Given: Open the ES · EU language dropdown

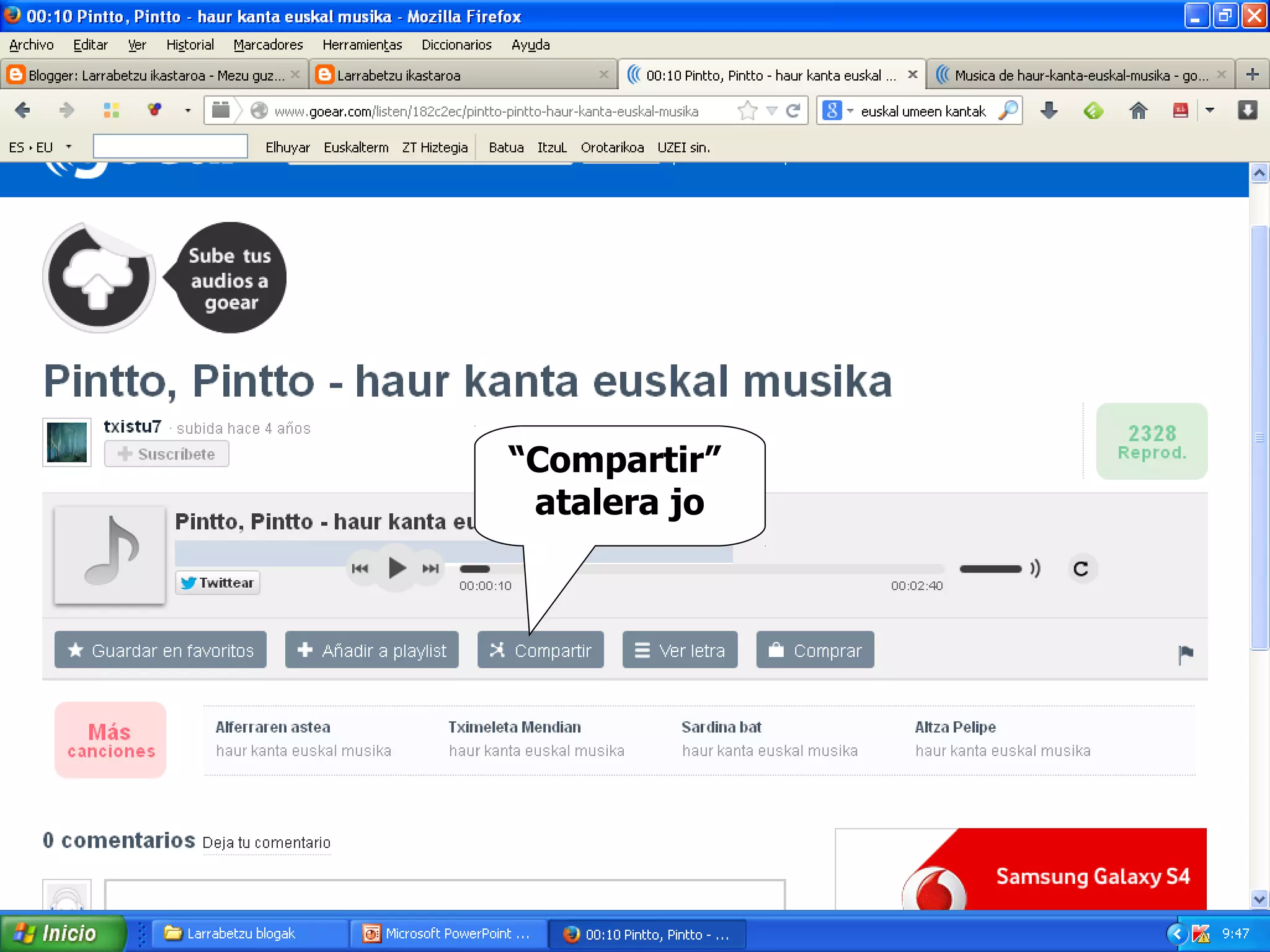Looking at the screenshot, I should point(68,148).
